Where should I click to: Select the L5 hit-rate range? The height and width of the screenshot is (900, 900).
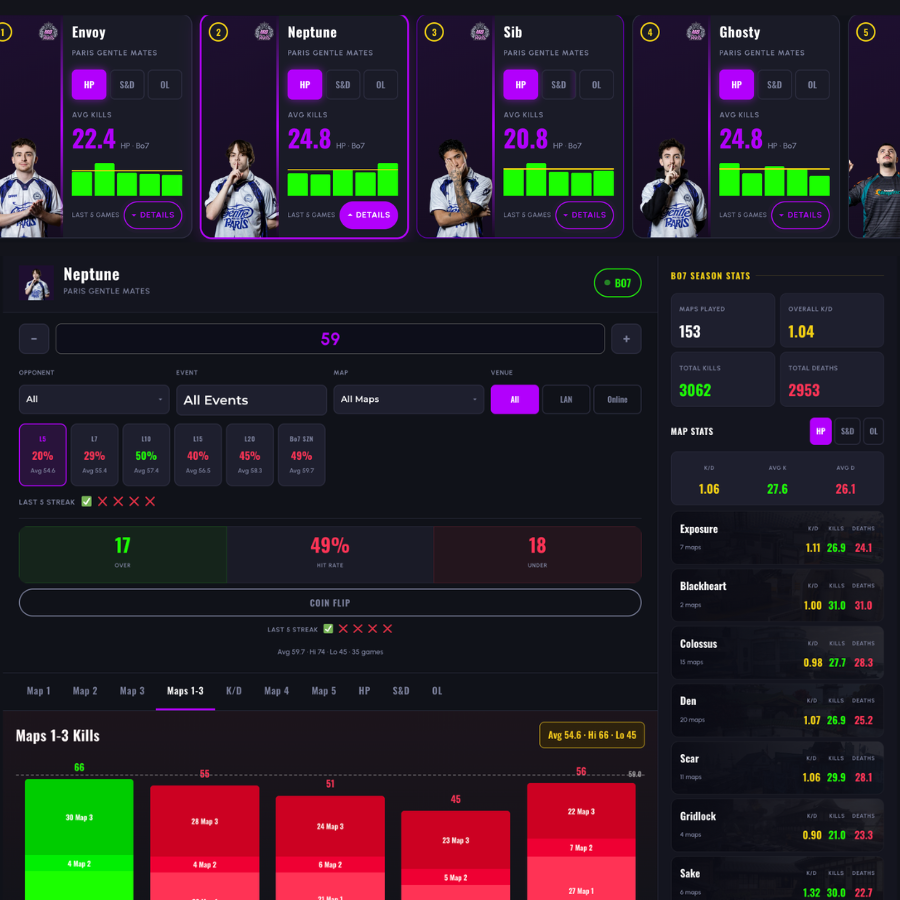[43, 455]
